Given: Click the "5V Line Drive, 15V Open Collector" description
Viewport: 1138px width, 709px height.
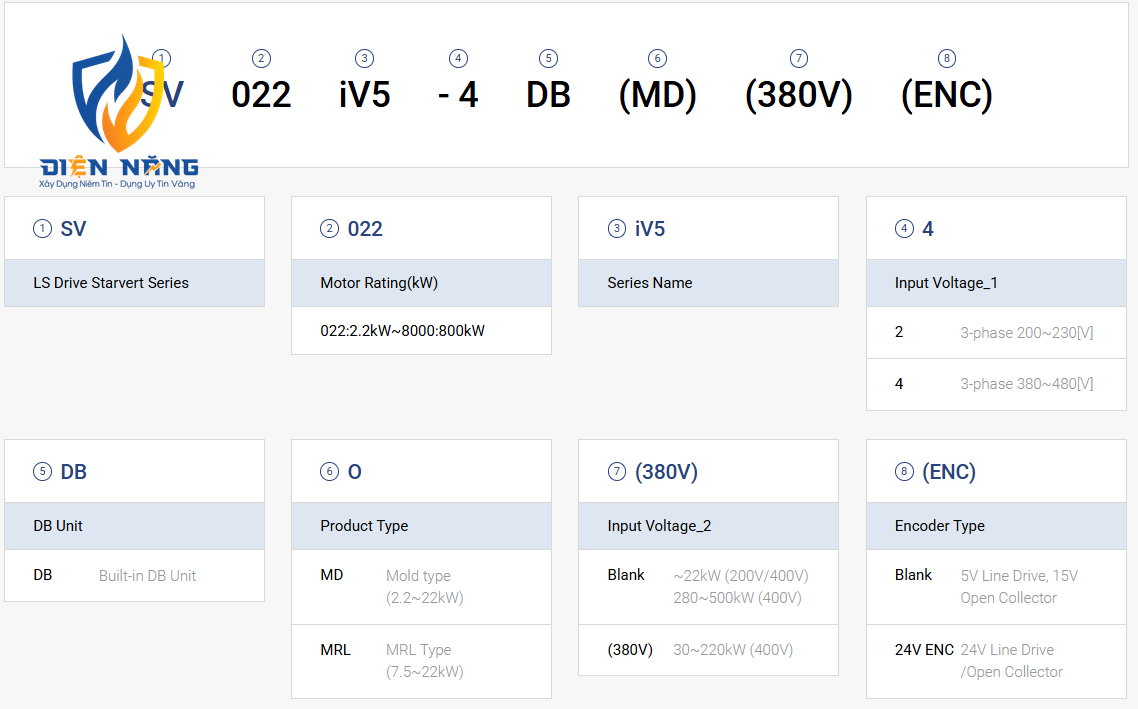Looking at the screenshot, I should (x=1019, y=586).
